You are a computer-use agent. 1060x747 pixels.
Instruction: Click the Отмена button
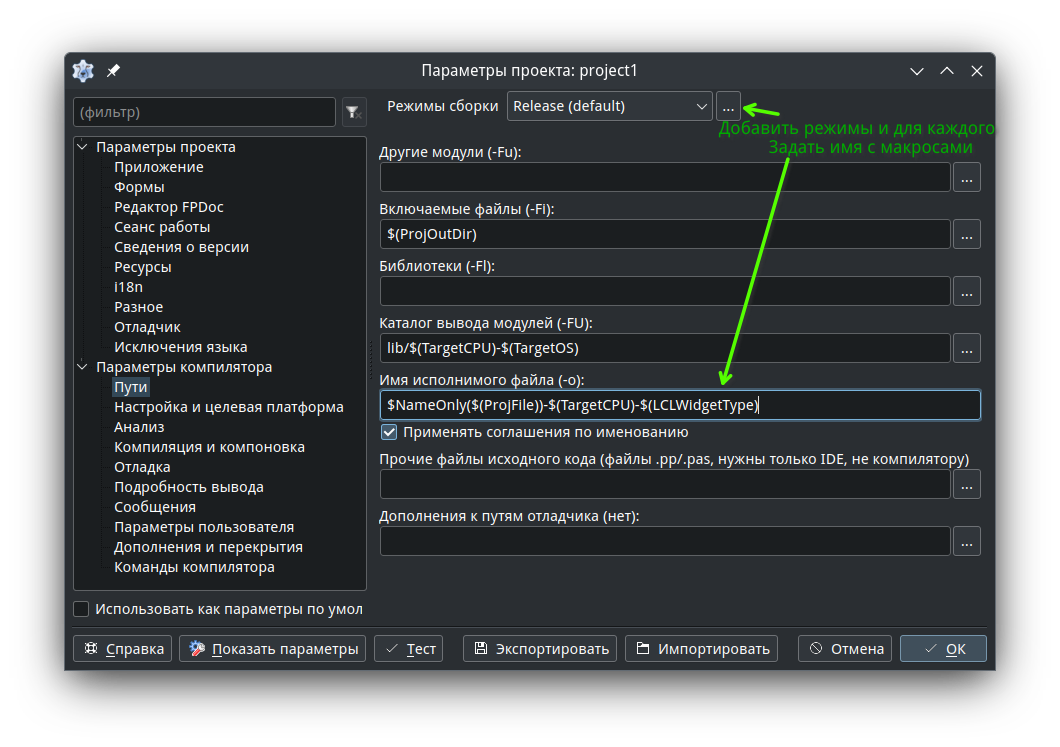[845, 649]
